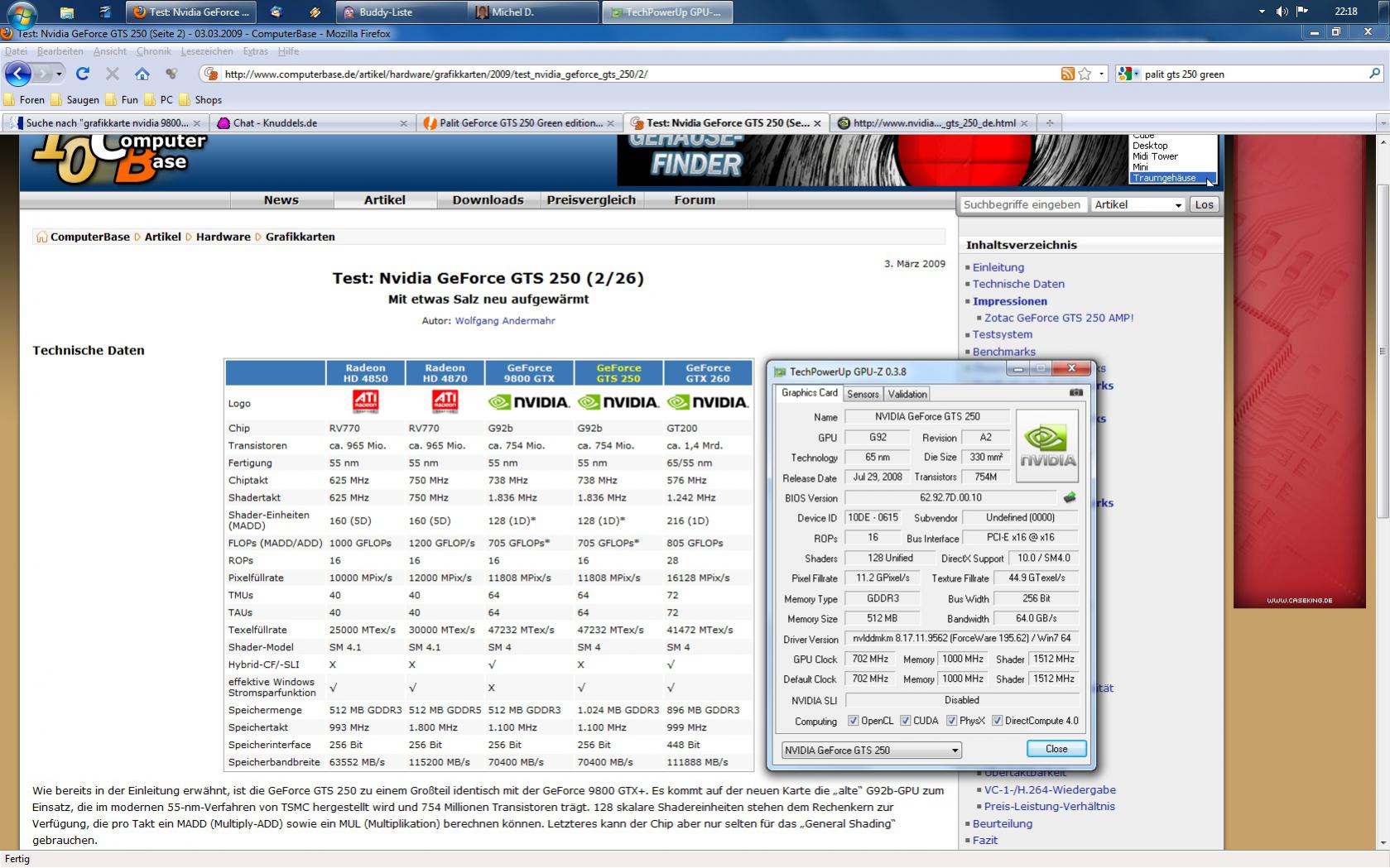The width and height of the screenshot is (1390, 868).
Task: Toggle PhysX checkbox in GPU-Z
Action: pyautogui.click(x=951, y=721)
